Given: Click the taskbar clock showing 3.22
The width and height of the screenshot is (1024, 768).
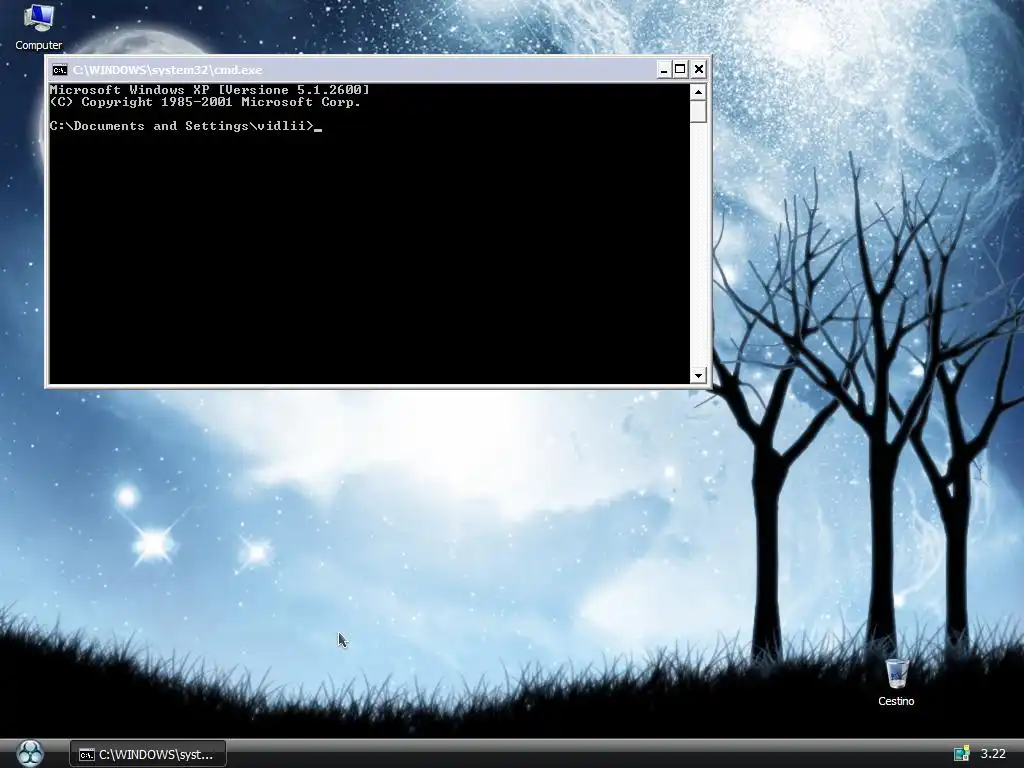Looking at the screenshot, I should click(993, 754).
